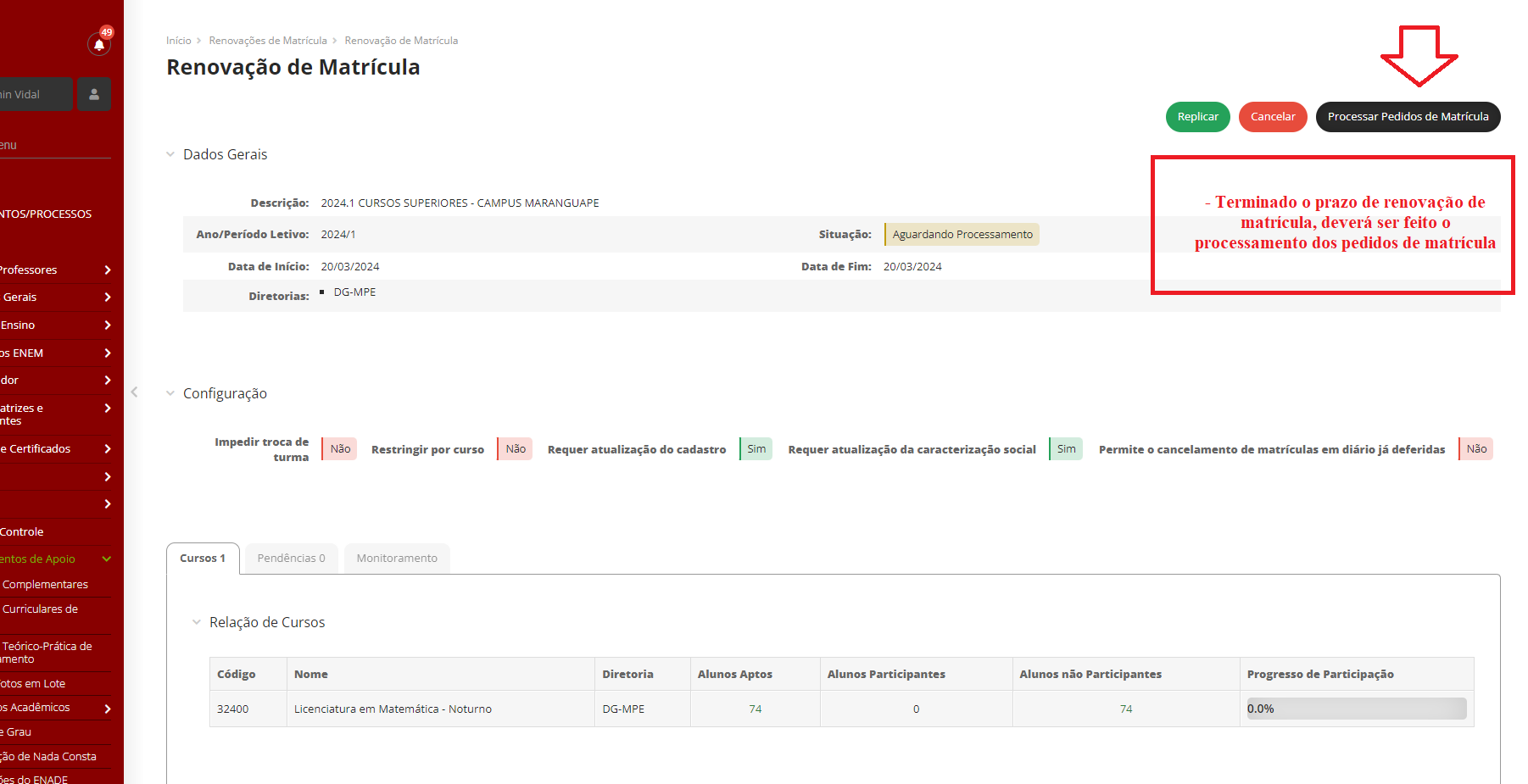The width and height of the screenshot is (1528, 784).
Task: Expand the Ensino sidebar menu
Action: pos(55,325)
